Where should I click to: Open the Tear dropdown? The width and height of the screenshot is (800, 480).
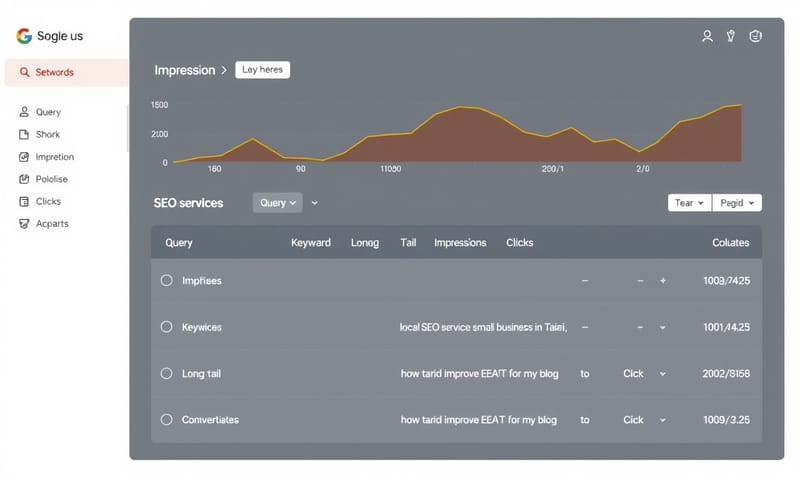click(689, 203)
